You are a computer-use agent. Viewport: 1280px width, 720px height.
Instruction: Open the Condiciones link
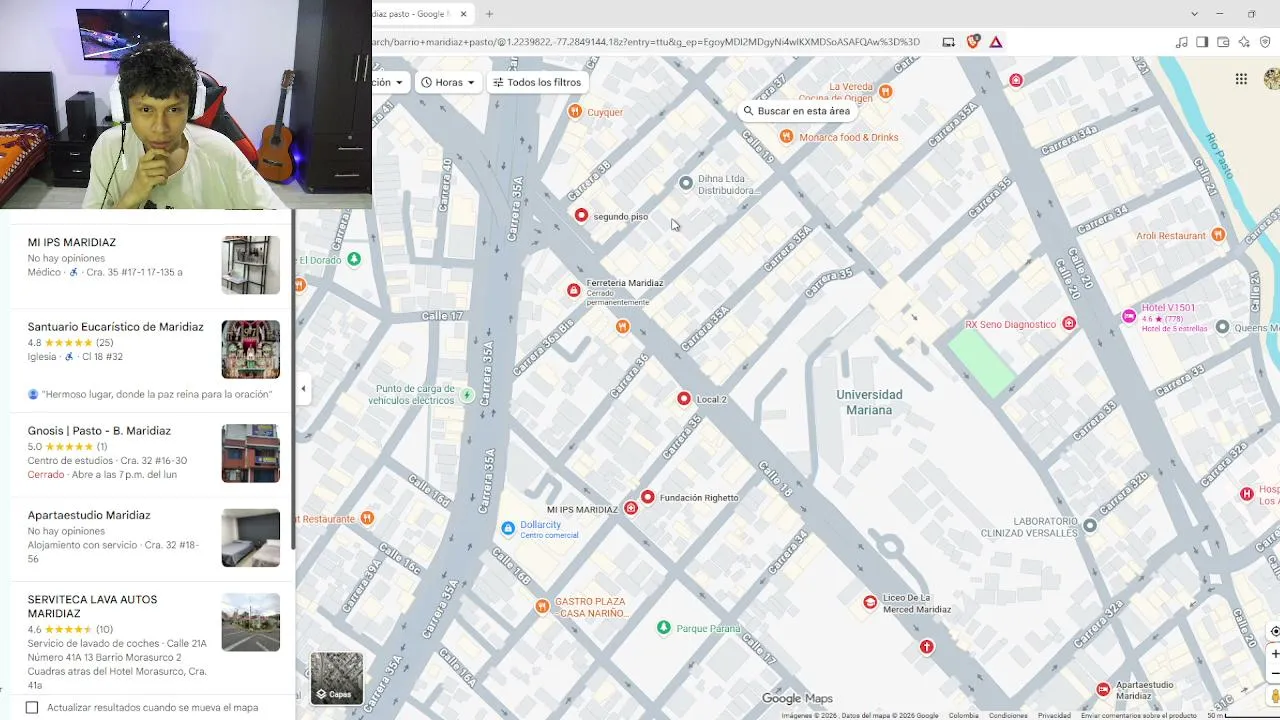[1008, 715]
